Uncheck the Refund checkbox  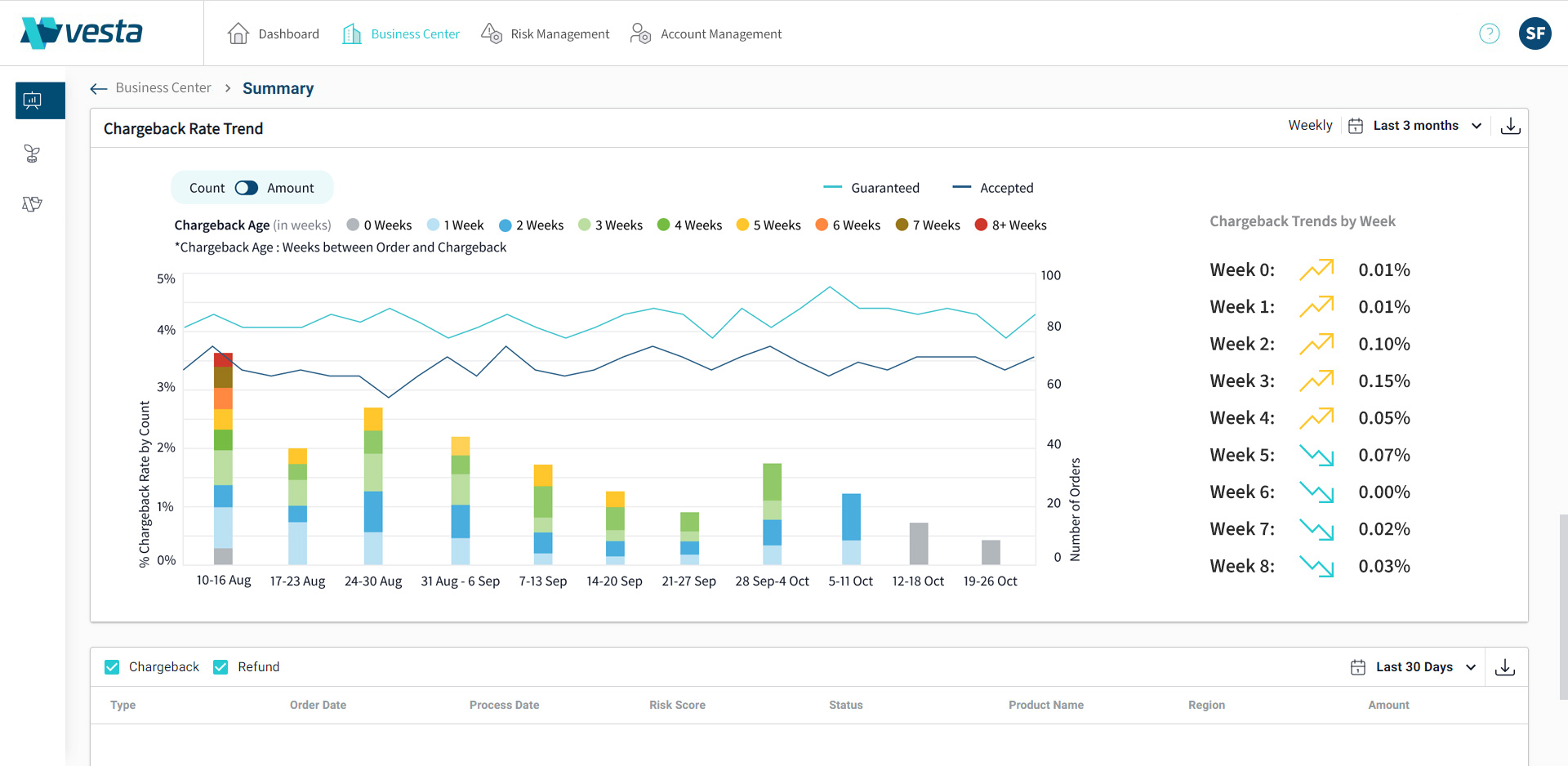(x=220, y=667)
